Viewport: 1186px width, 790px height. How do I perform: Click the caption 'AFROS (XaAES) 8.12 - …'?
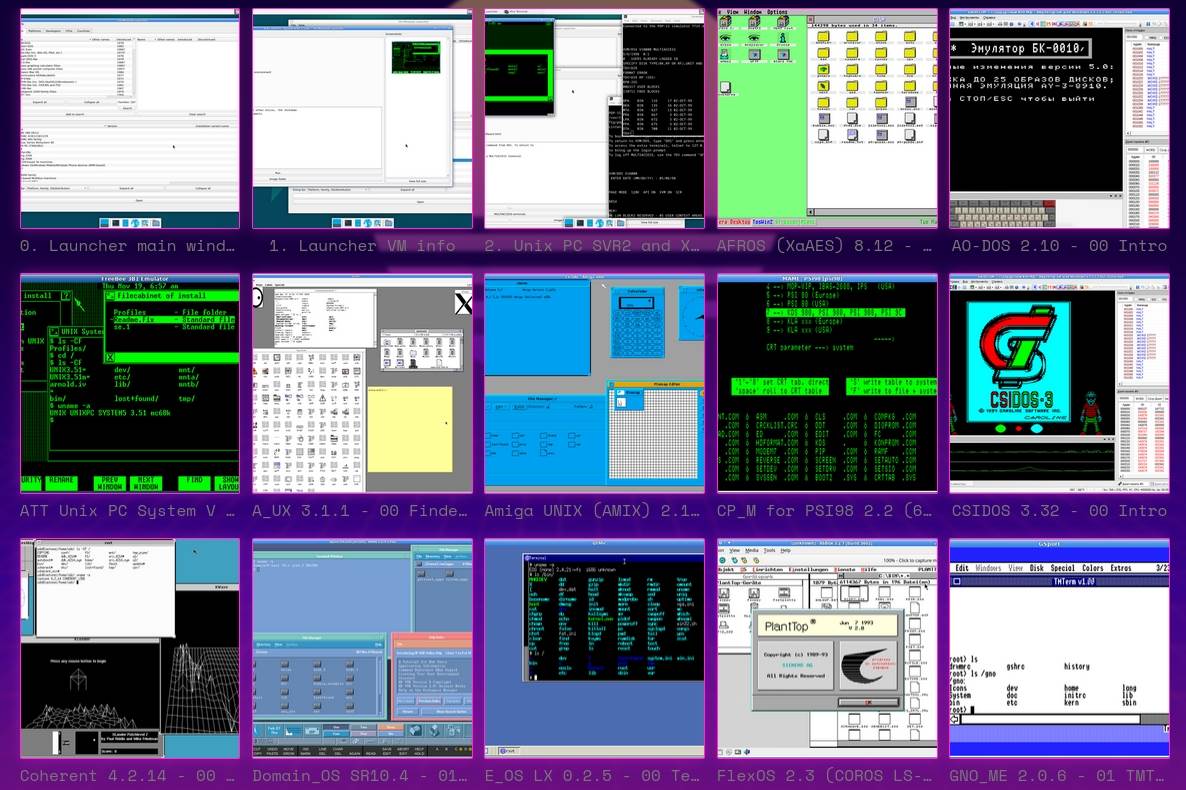[824, 246]
